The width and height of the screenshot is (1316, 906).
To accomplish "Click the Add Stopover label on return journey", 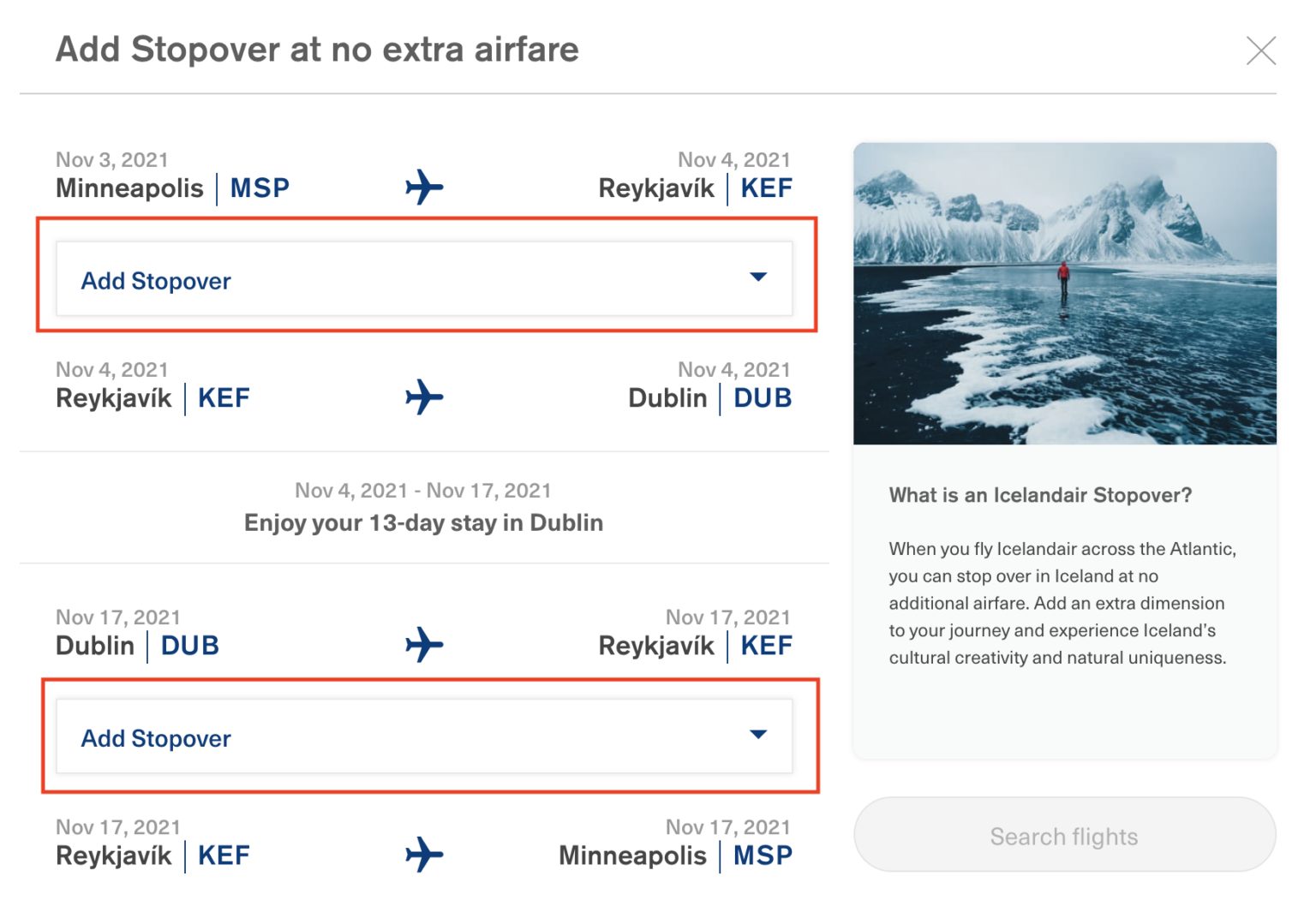I will pyautogui.click(x=156, y=737).
